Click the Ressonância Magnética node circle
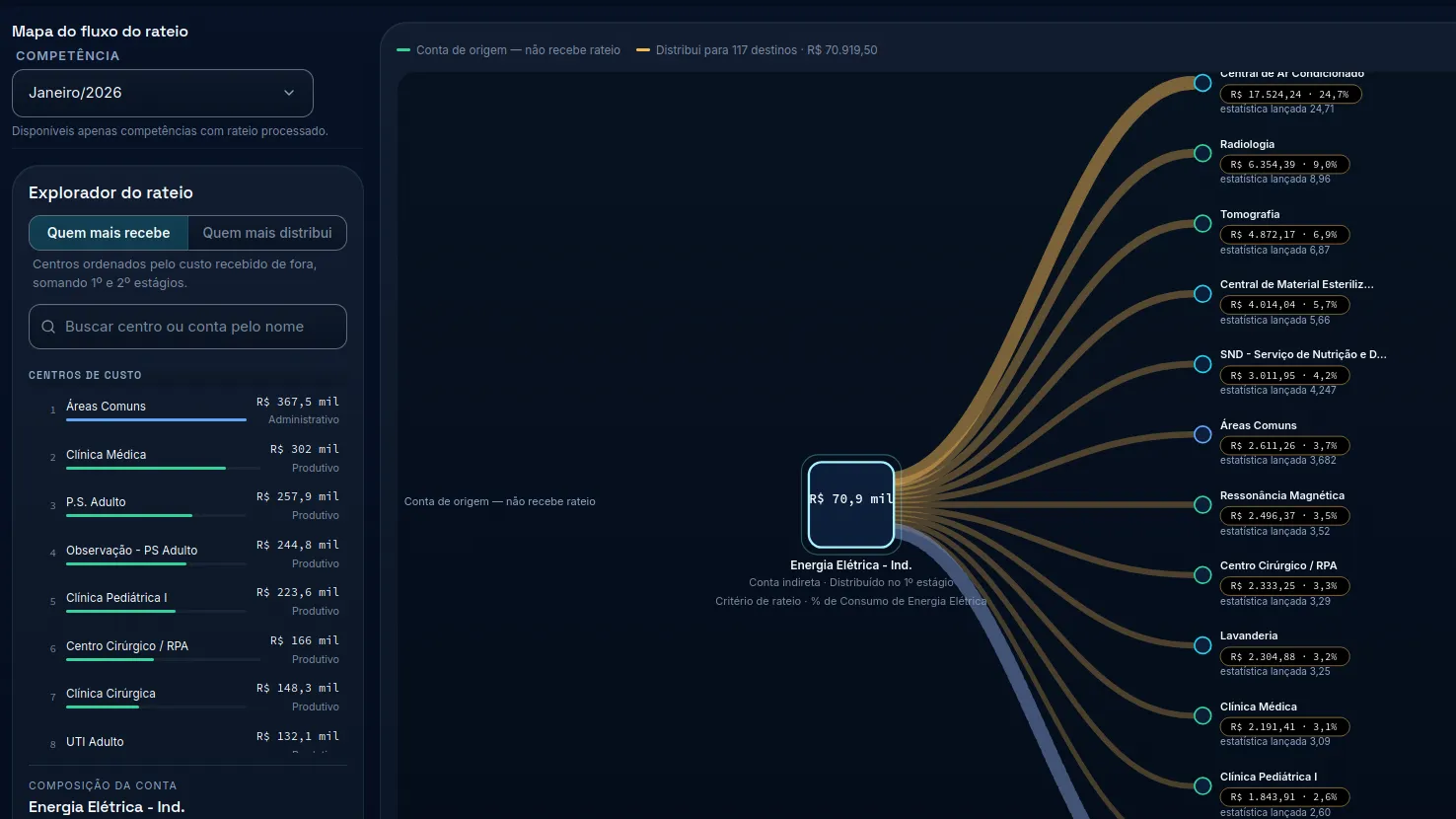The width and height of the screenshot is (1456, 819). 1202,504
